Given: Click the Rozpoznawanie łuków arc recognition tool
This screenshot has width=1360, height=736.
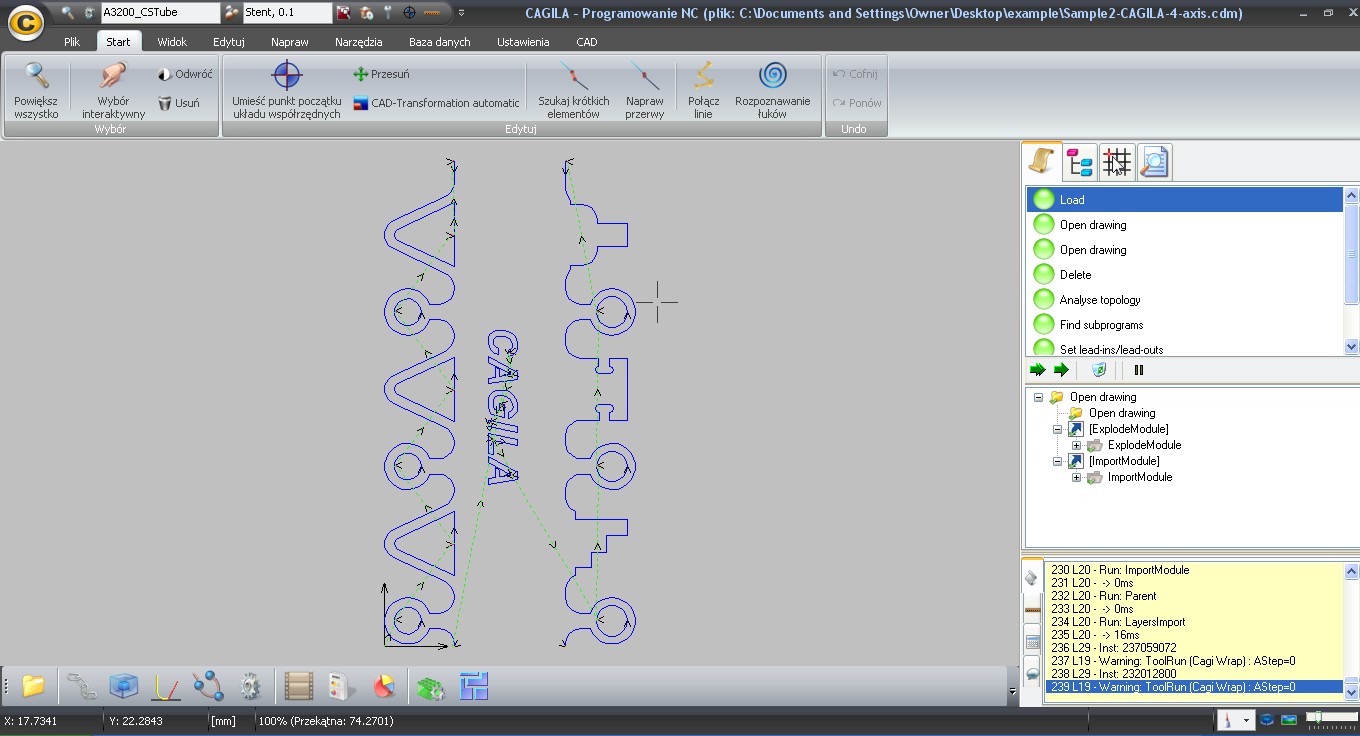Looking at the screenshot, I should [x=773, y=90].
